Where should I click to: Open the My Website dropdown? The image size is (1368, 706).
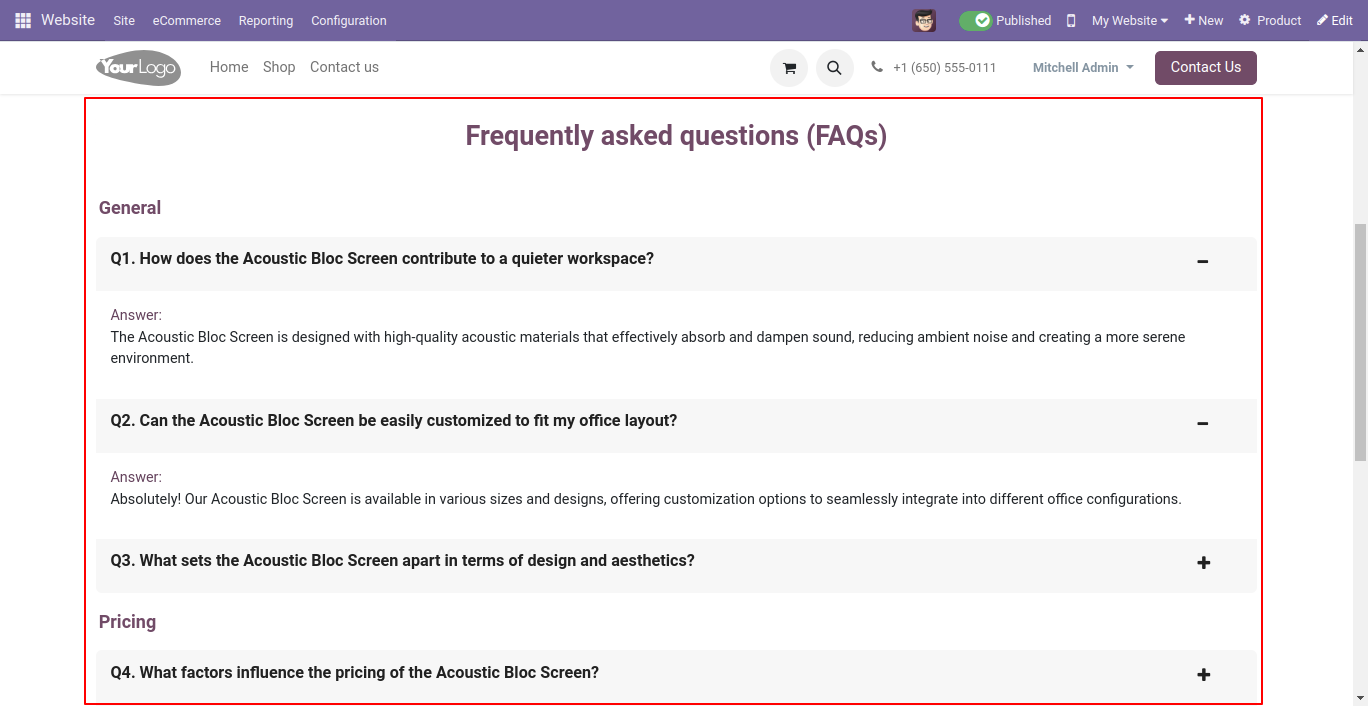[1129, 20]
